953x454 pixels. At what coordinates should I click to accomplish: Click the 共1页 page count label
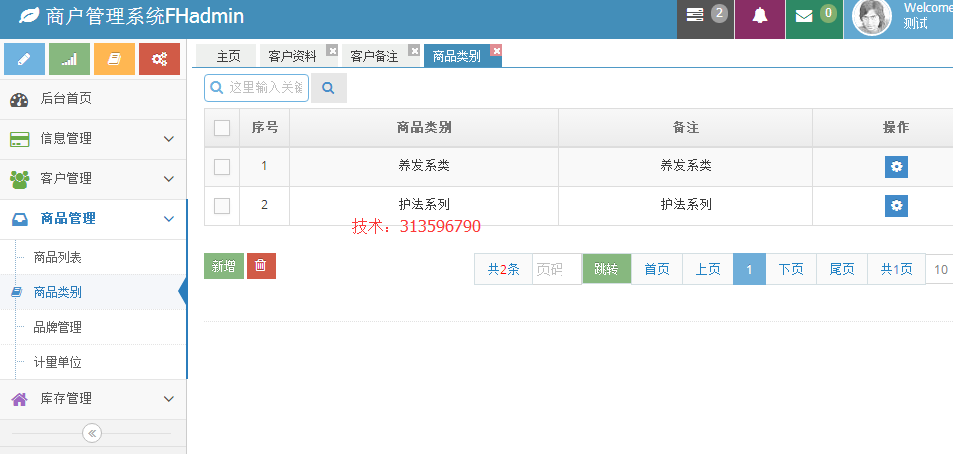(897, 269)
